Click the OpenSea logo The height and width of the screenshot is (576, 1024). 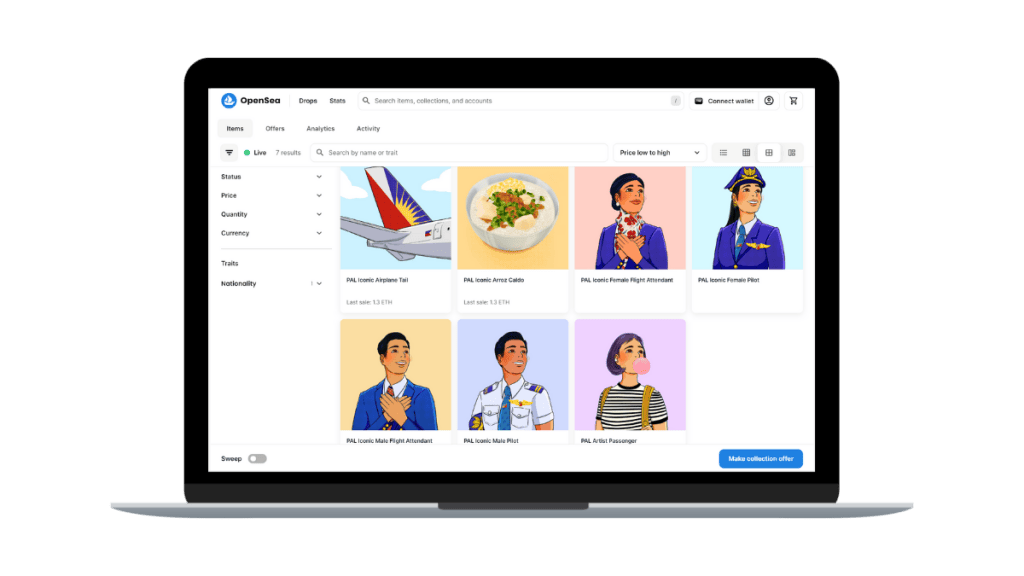click(251, 101)
